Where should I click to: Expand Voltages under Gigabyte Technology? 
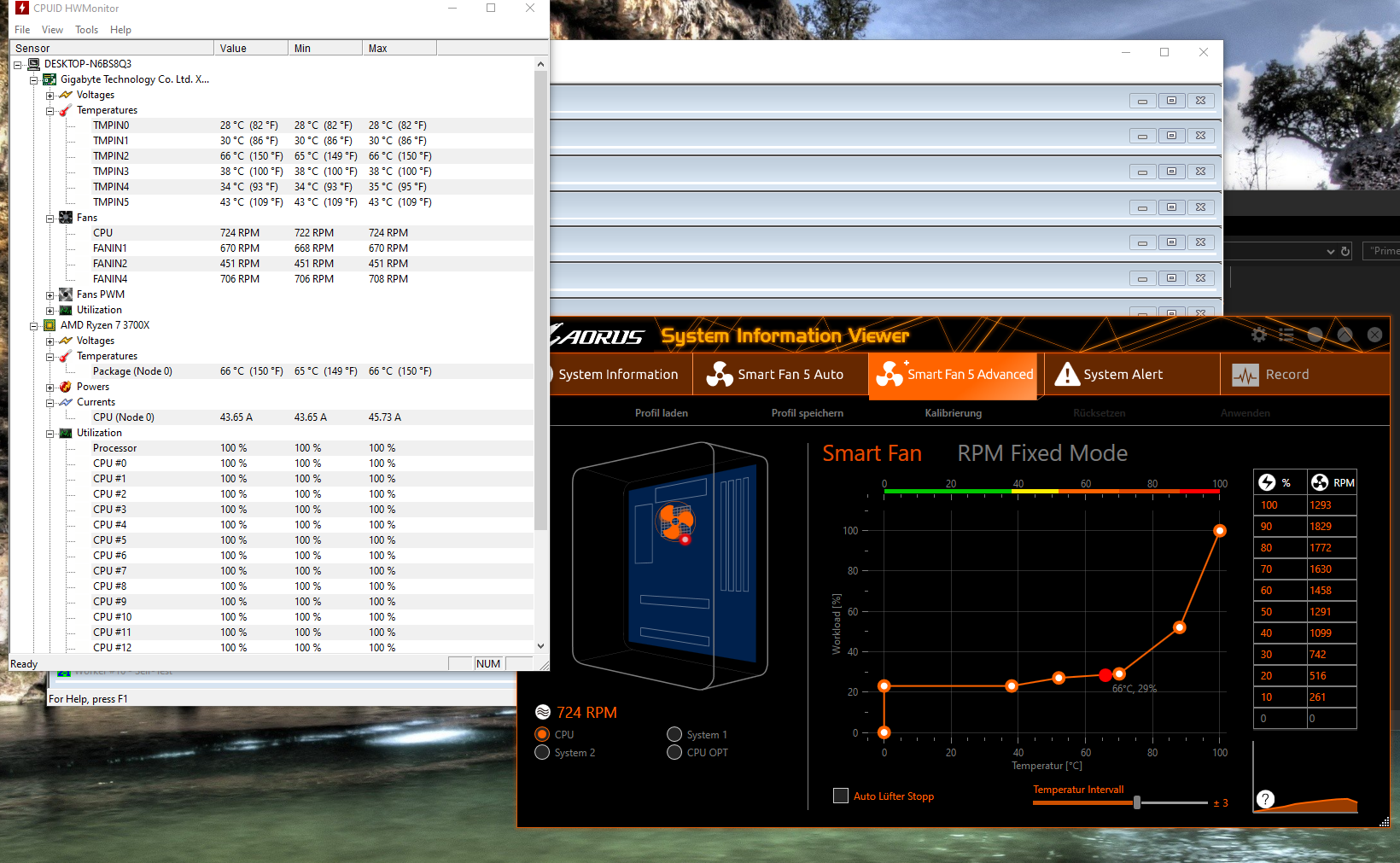coord(50,96)
